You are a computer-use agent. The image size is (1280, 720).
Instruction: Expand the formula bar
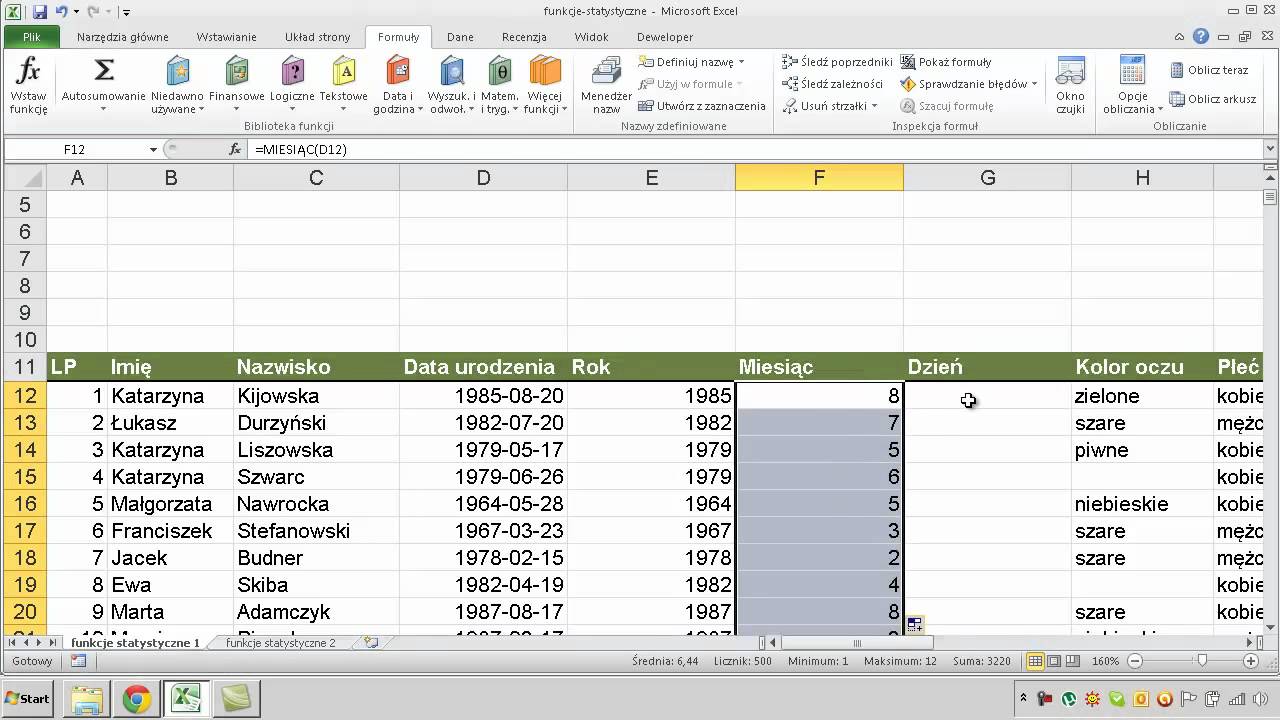[x=1271, y=149]
